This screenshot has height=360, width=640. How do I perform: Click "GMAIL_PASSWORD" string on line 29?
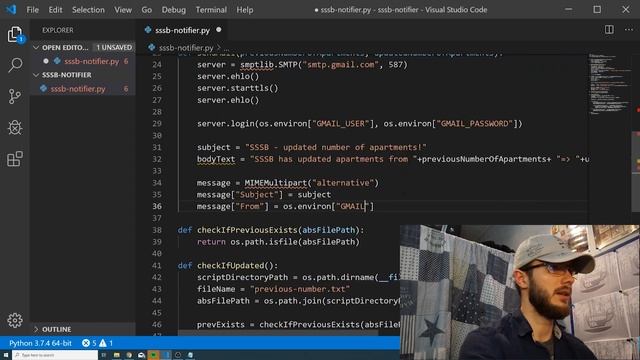(x=475, y=123)
